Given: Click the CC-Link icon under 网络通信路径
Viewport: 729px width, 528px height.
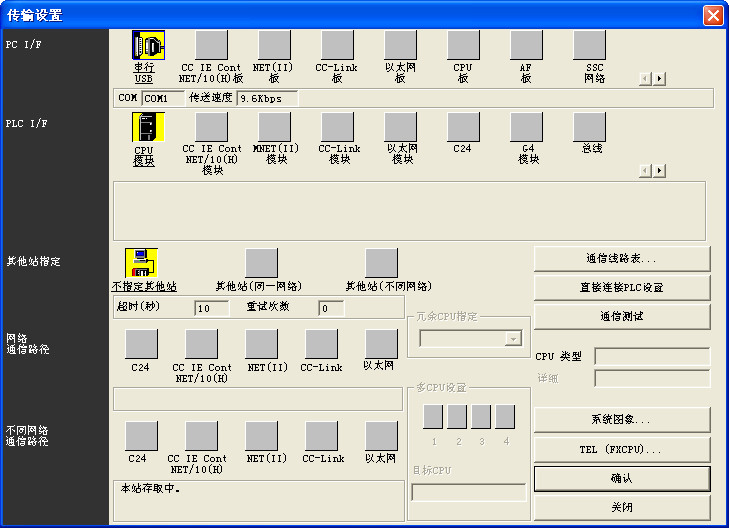Looking at the screenshot, I should (321, 344).
